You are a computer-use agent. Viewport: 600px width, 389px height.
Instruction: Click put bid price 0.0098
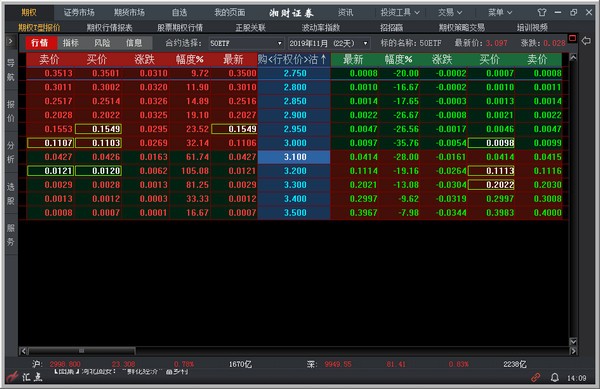(491, 143)
